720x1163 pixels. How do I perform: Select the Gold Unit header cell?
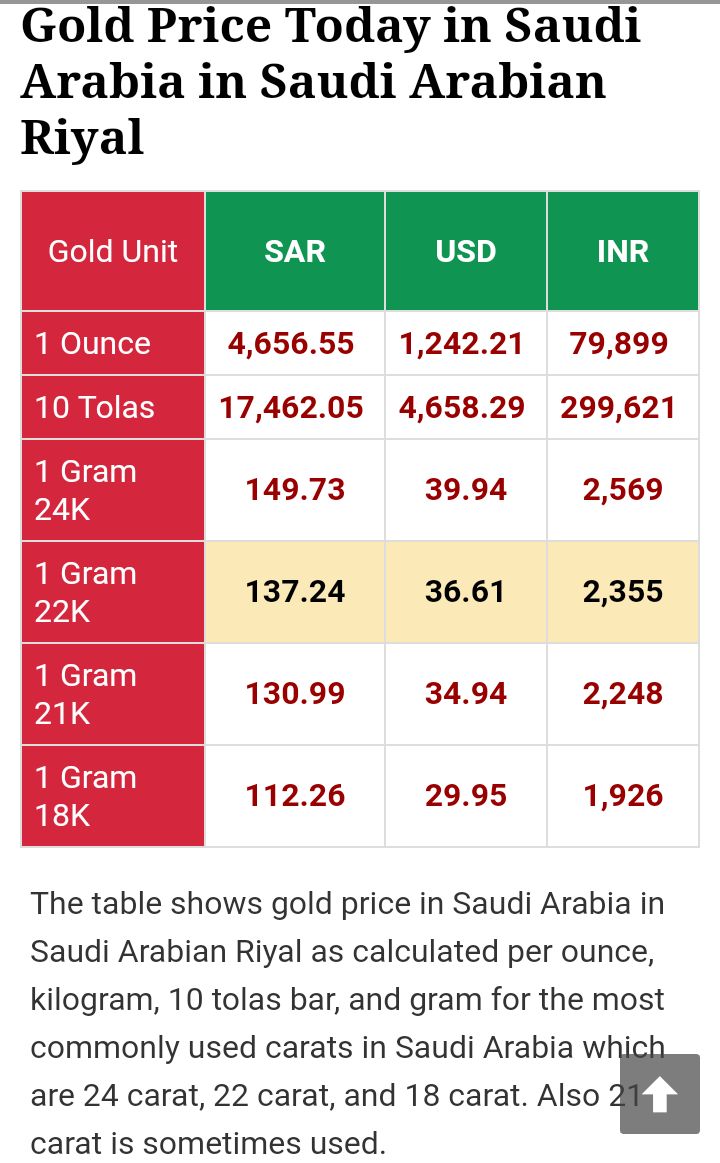tap(113, 251)
